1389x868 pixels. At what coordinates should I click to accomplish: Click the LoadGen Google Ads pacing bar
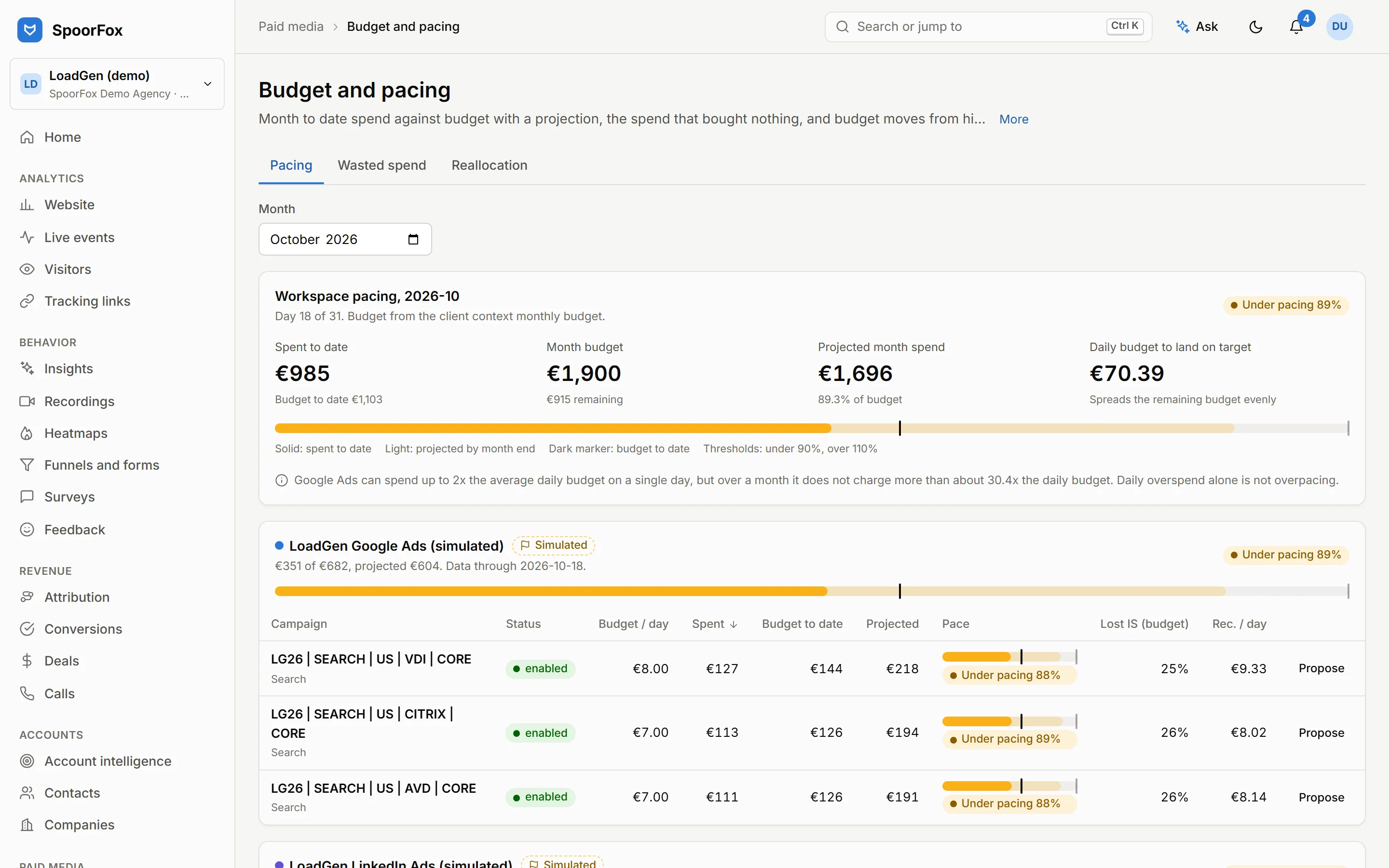coord(812,591)
